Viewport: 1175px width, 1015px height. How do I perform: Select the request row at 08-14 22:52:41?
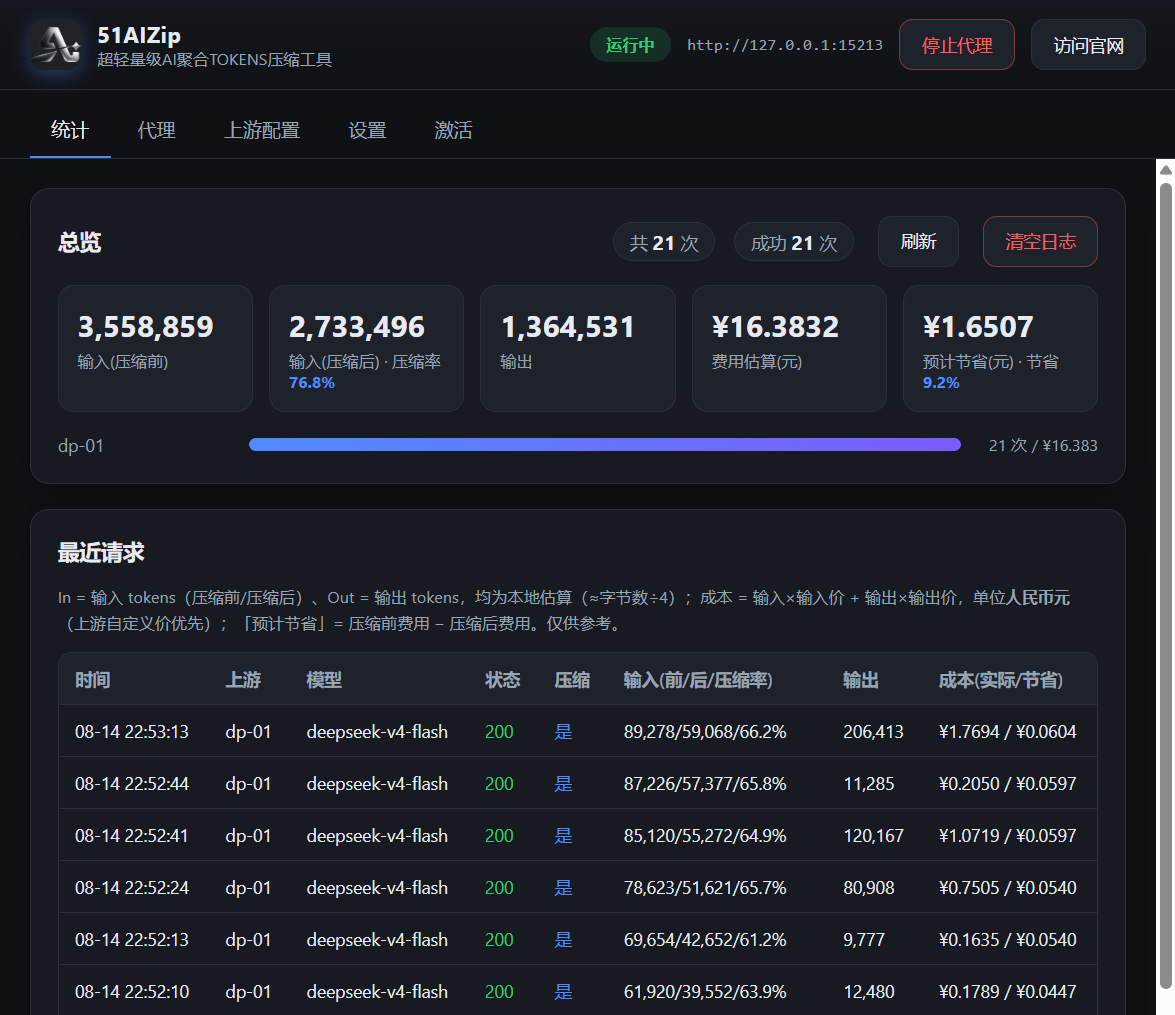[578, 835]
